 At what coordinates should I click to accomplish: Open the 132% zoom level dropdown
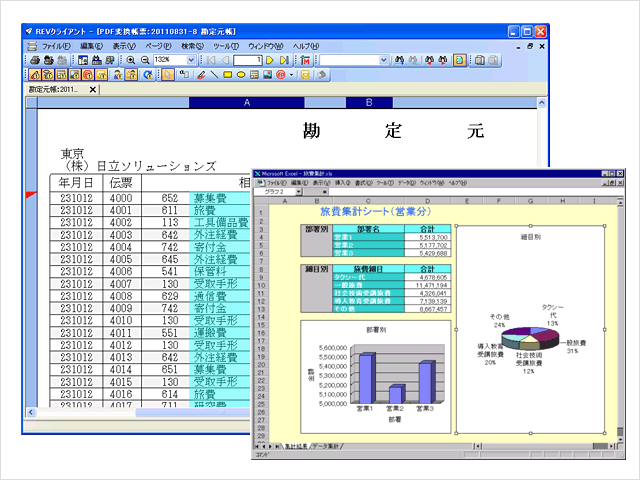coord(193,60)
